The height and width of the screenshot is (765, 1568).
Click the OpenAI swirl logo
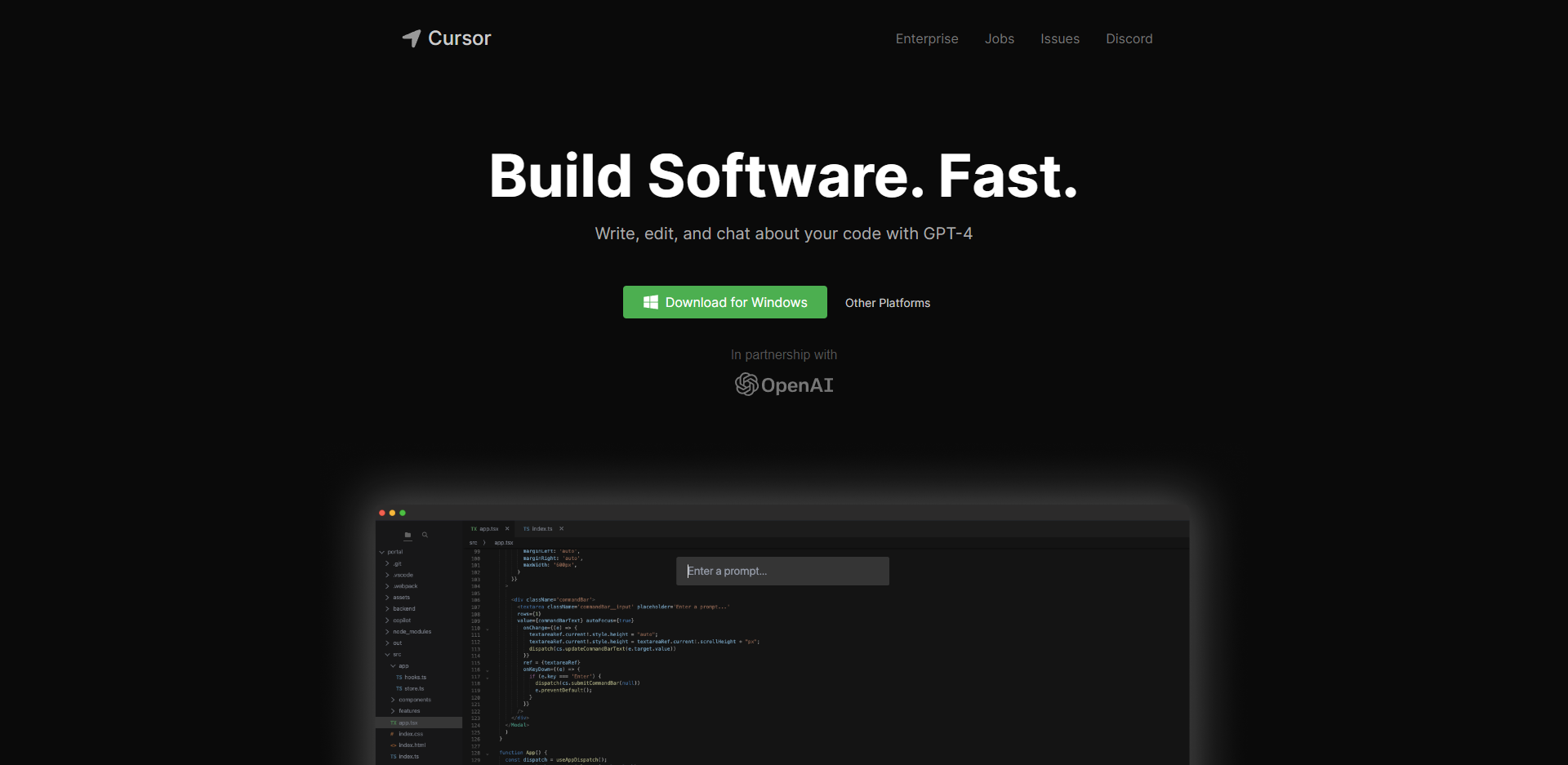pyautogui.click(x=746, y=385)
